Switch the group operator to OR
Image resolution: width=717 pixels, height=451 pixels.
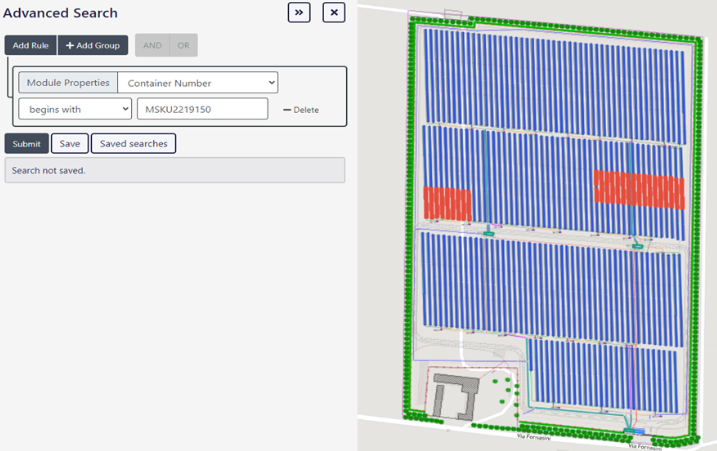pos(183,45)
